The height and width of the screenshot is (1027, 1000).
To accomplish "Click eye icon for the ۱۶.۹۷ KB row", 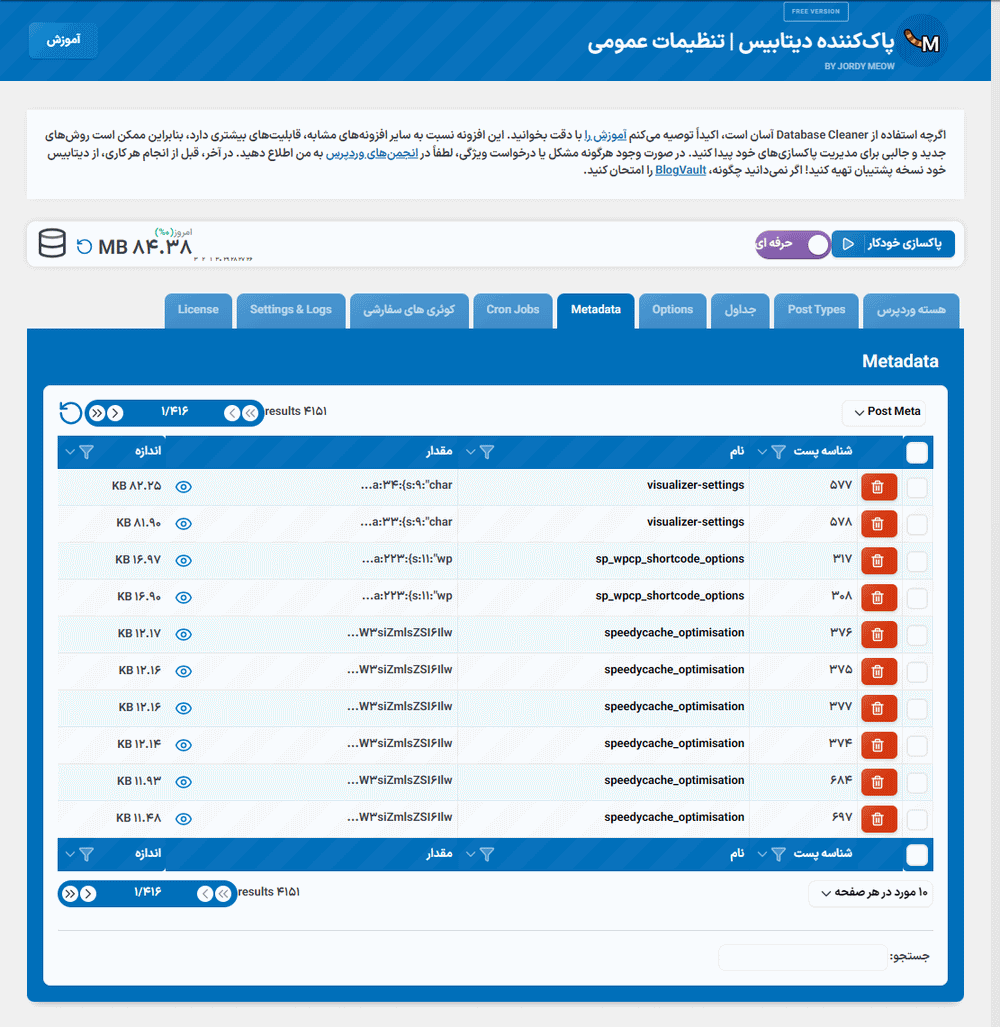I will (x=183, y=561).
